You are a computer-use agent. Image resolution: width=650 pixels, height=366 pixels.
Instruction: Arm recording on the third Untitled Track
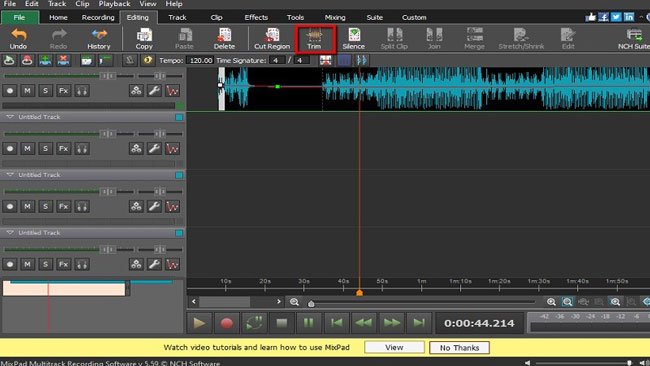click(10, 264)
